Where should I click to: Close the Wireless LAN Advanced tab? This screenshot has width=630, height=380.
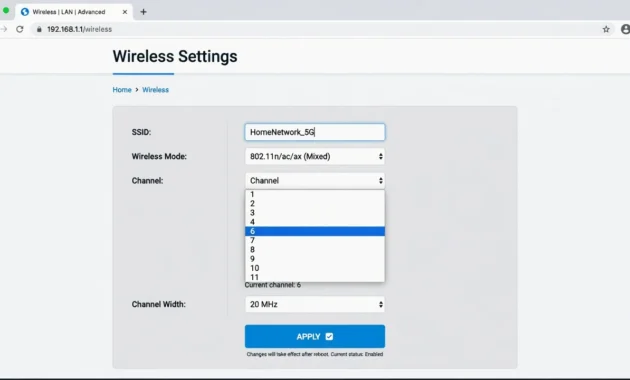click(125, 12)
